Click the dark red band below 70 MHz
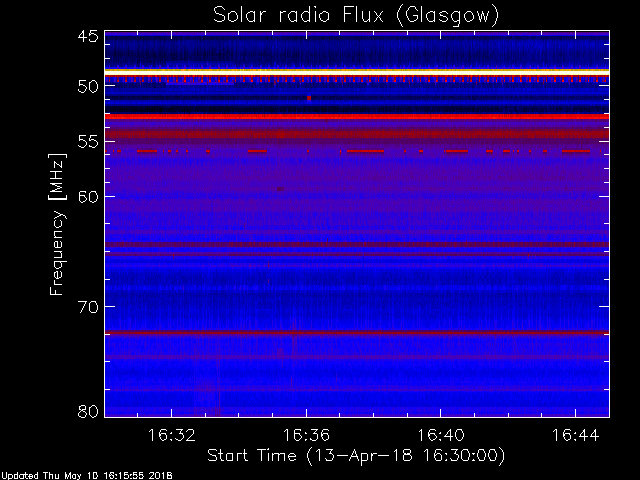640x480 pixels. pos(357,333)
